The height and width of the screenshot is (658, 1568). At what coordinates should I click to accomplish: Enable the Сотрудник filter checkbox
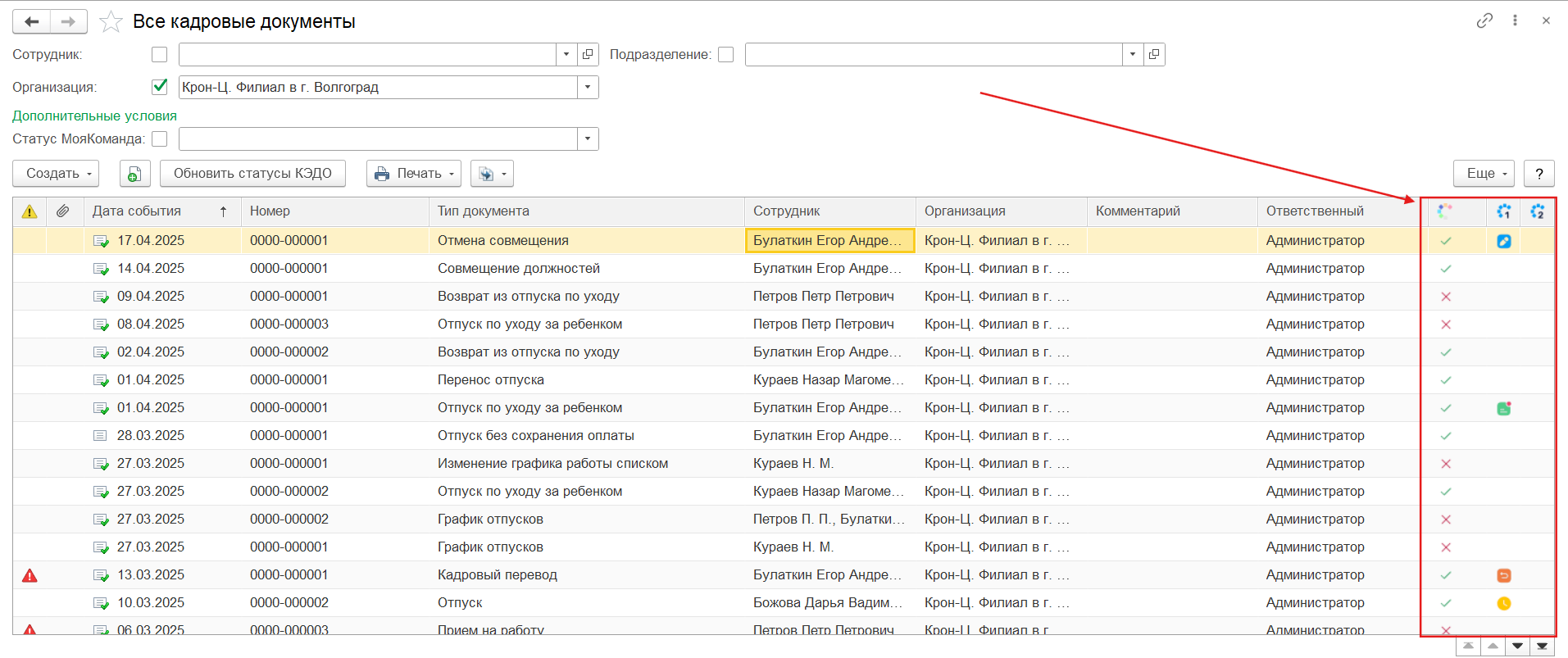[x=160, y=55]
